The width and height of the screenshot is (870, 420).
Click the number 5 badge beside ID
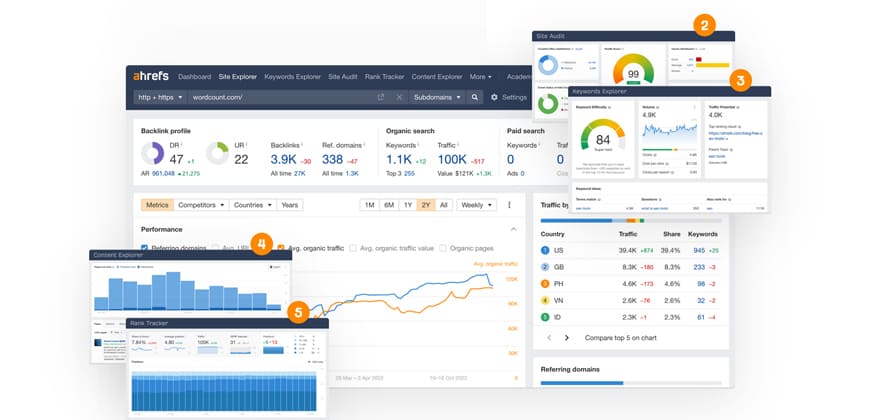[545, 317]
